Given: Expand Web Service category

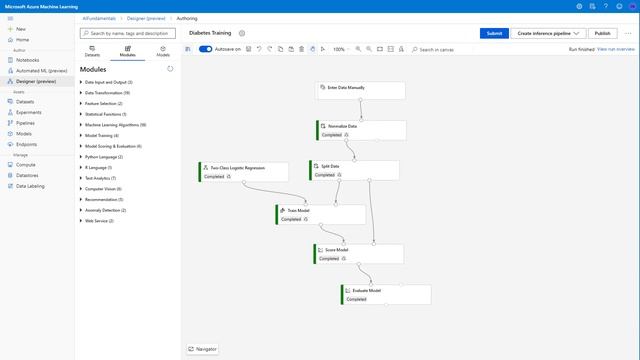Looking at the screenshot, I should click(x=96, y=220).
